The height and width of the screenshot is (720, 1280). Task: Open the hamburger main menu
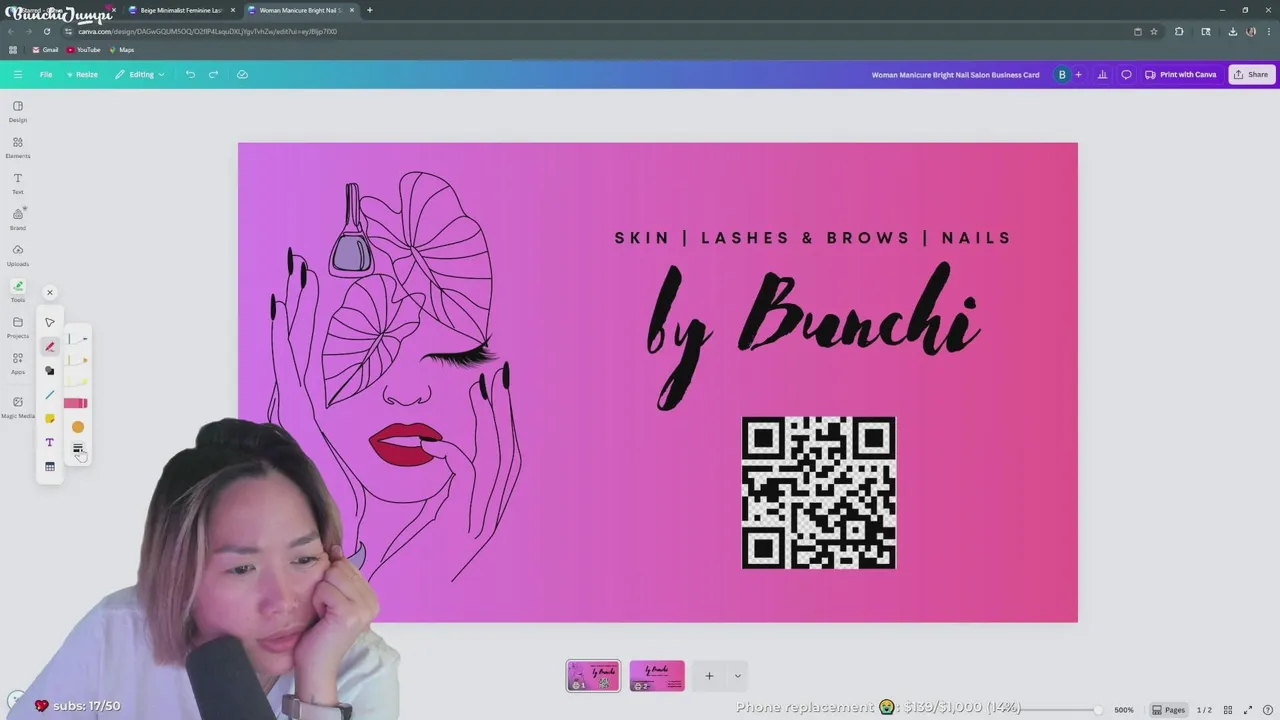(18, 74)
